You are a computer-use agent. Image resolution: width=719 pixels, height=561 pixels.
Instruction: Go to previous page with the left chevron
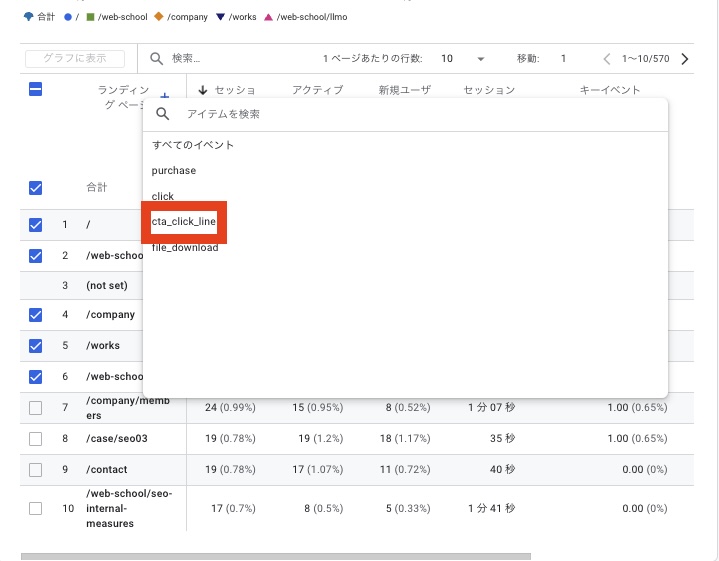pyautogui.click(x=607, y=59)
